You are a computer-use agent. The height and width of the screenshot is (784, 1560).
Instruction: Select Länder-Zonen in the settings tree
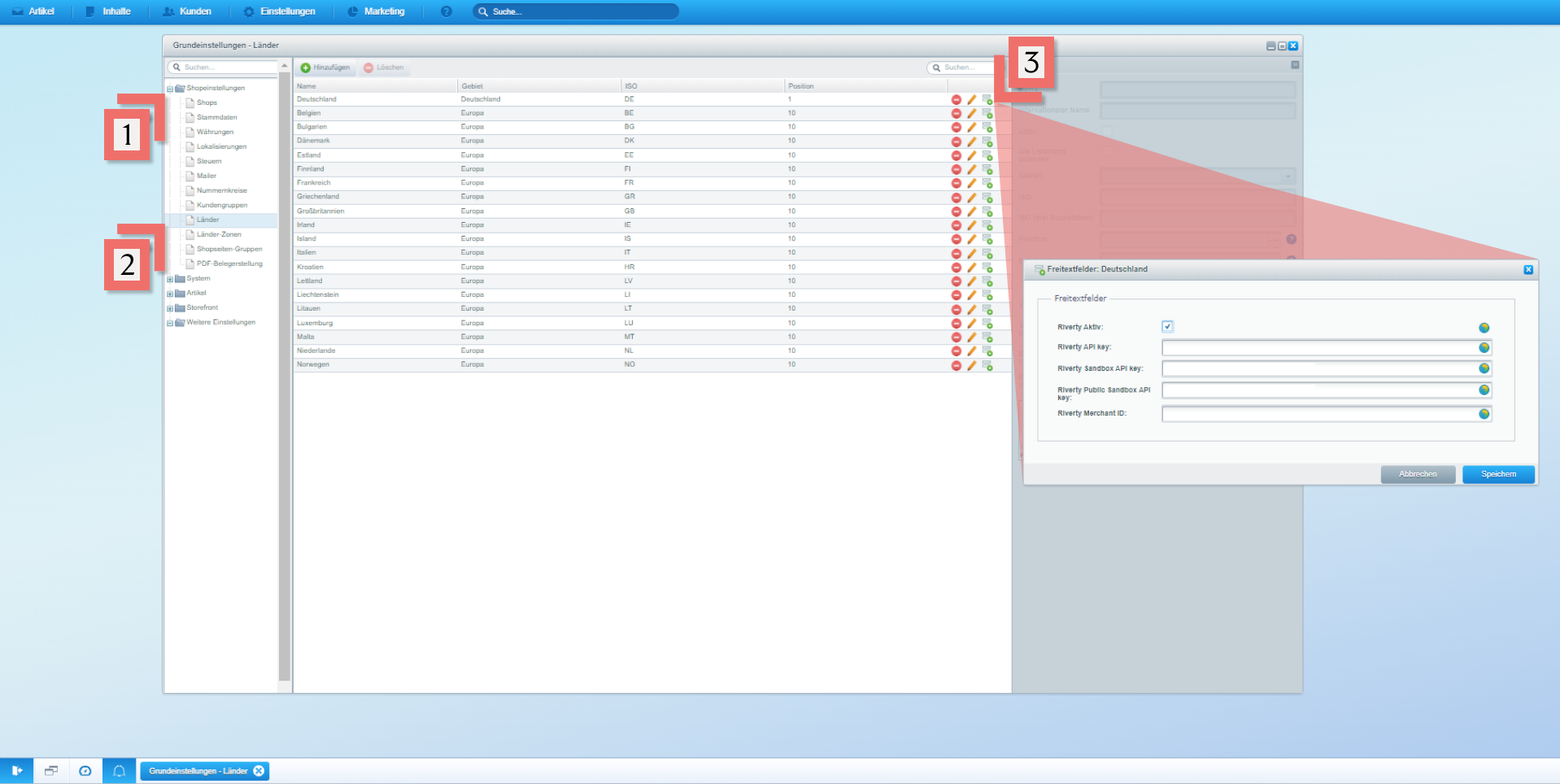pos(219,234)
